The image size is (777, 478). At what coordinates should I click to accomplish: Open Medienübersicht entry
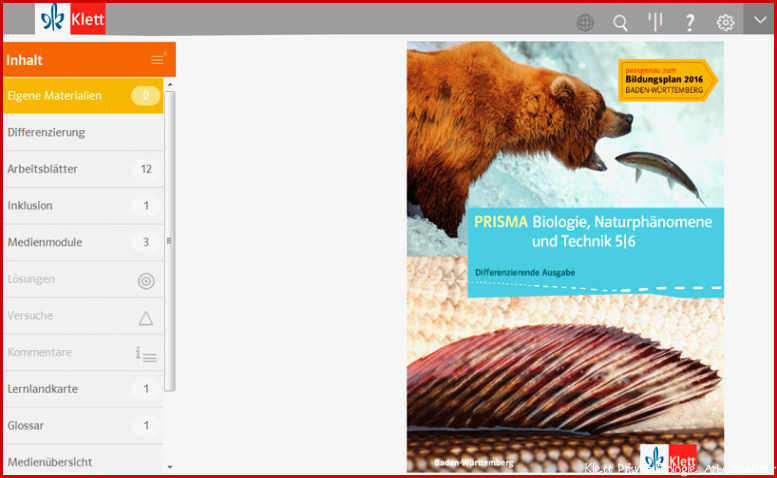coord(83,461)
